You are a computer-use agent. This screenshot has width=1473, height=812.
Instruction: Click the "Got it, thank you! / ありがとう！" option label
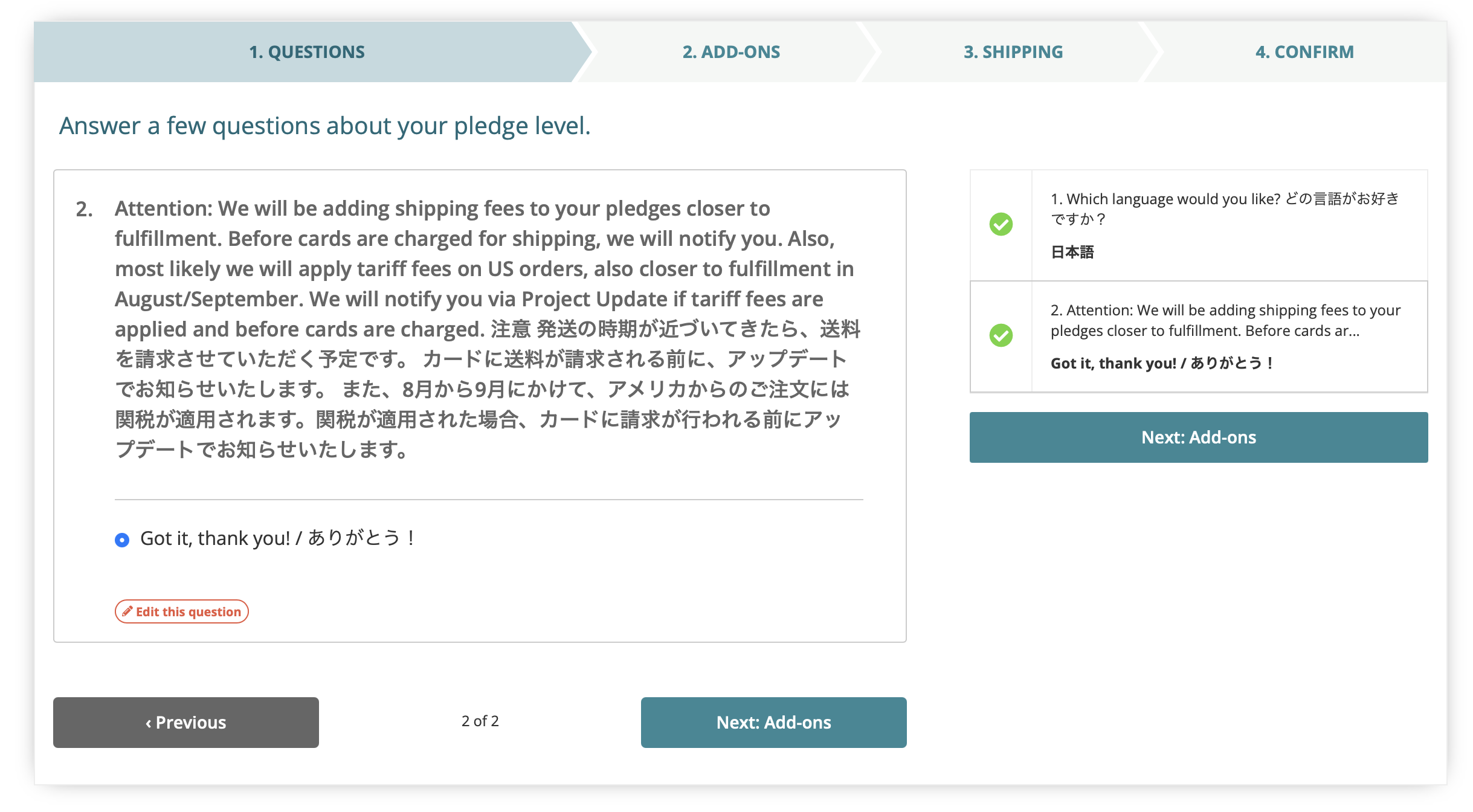point(277,538)
